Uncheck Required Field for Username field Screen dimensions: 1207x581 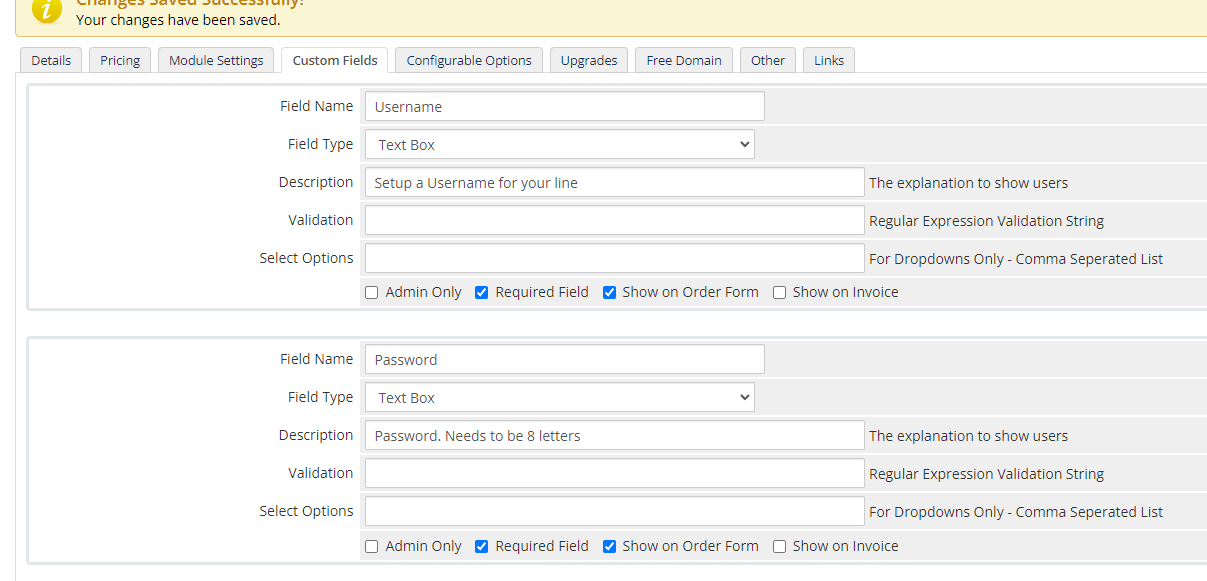click(x=481, y=293)
